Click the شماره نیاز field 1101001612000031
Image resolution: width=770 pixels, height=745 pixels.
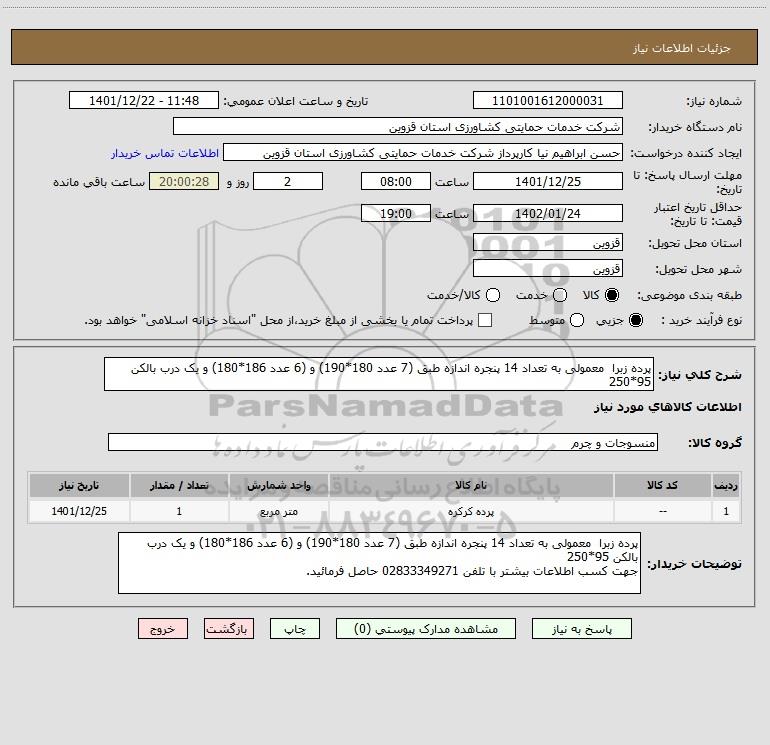coord(548,101)
